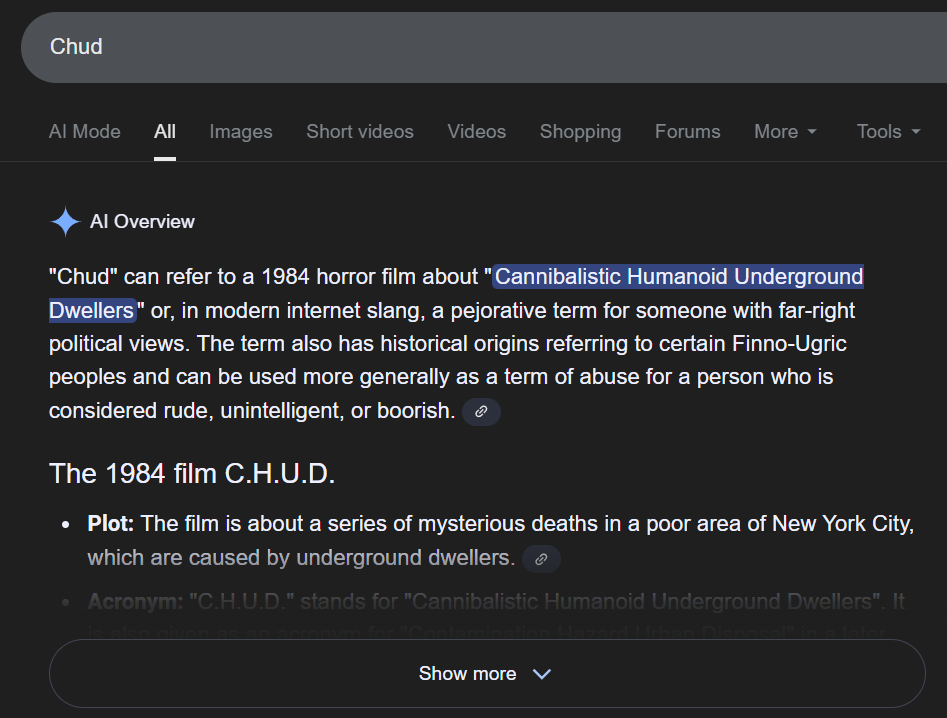Switch to the Forums tab
The width and height of the screenshot is (947, 718).
[687, 132]
